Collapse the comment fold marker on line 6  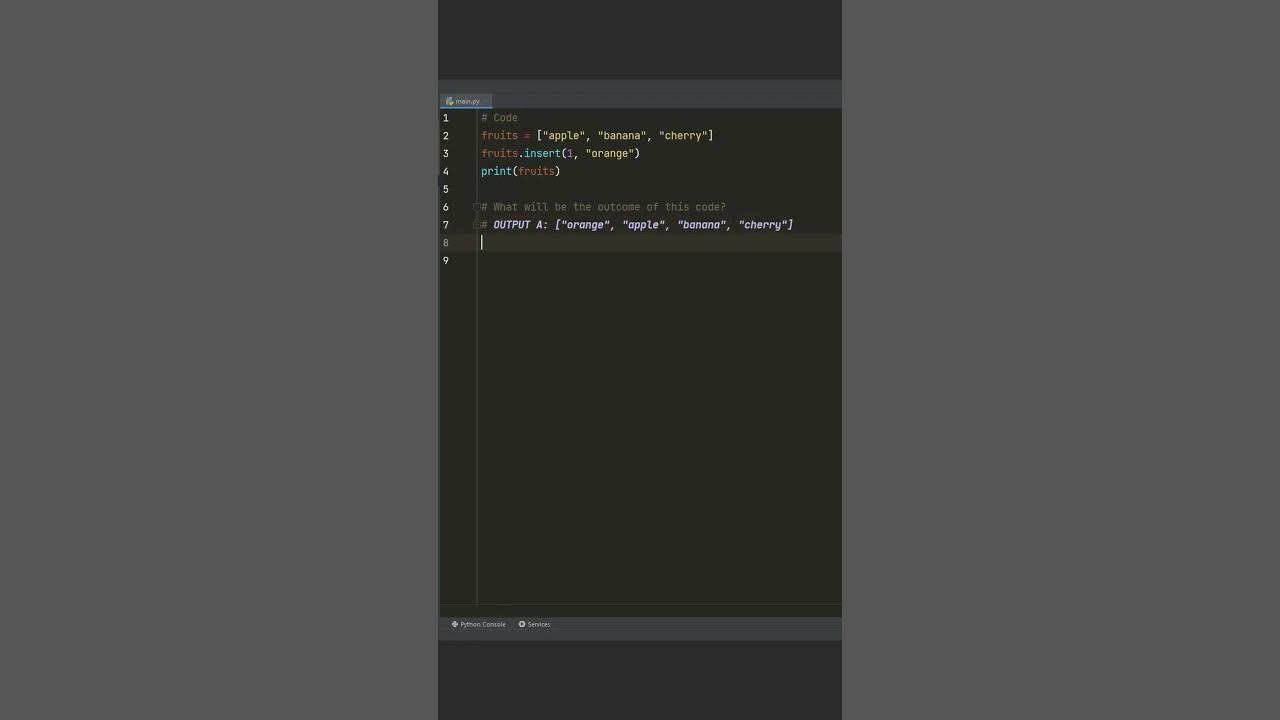click(477, 207)
